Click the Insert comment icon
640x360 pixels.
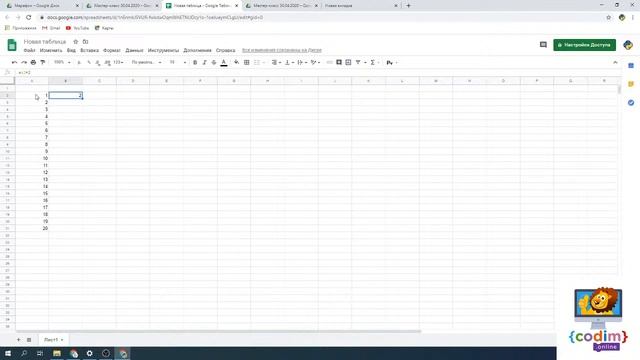tap(339, 62)
